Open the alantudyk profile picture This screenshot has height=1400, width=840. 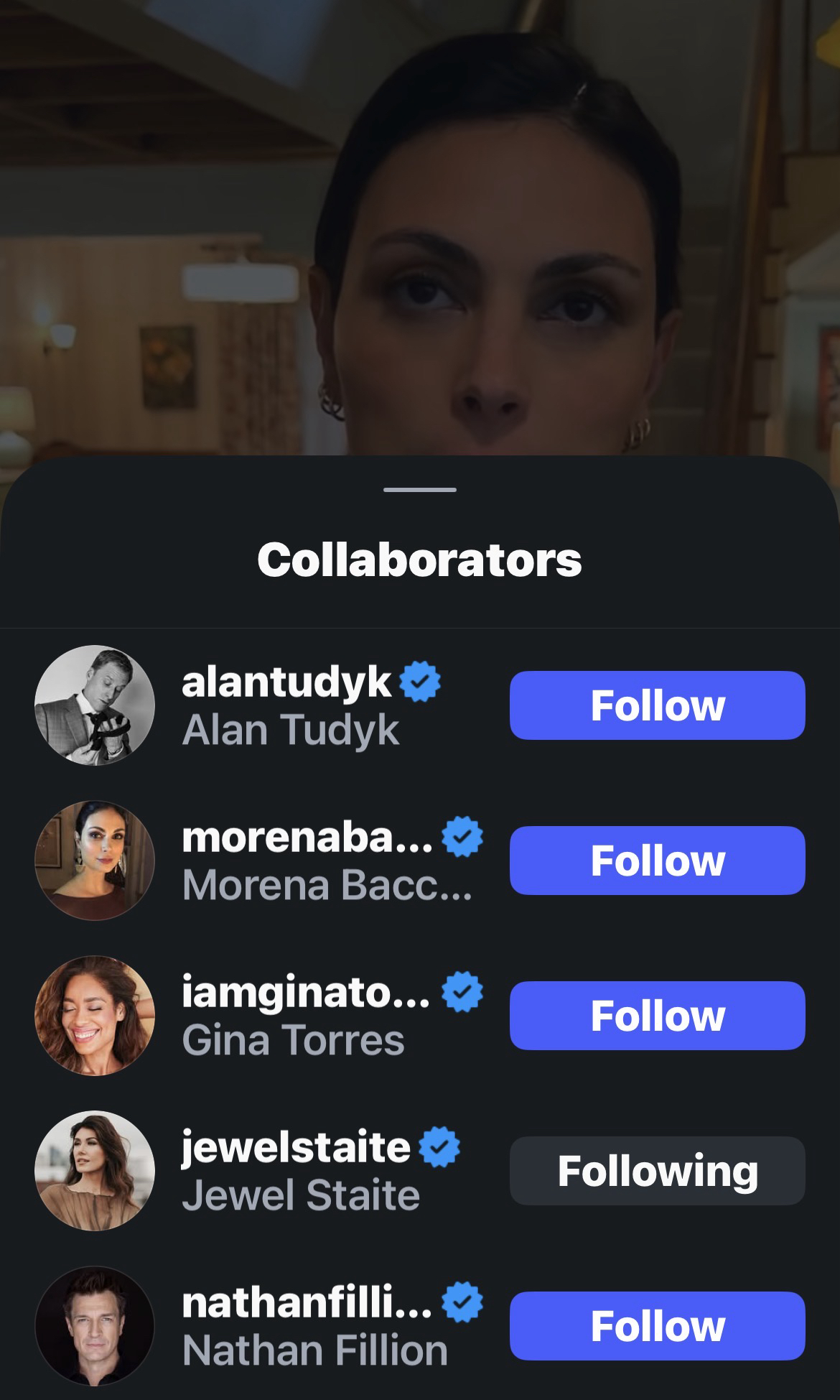pos(95,705)
